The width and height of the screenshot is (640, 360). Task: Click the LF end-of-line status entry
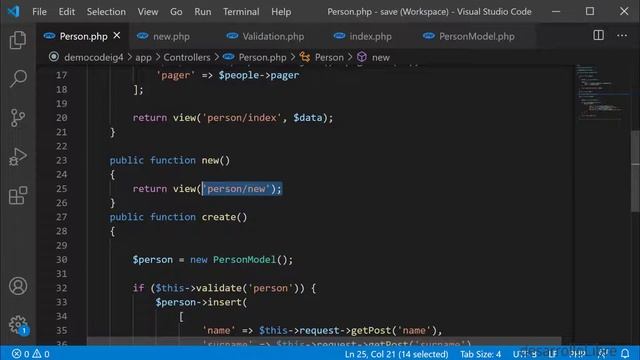pos(552,354)
